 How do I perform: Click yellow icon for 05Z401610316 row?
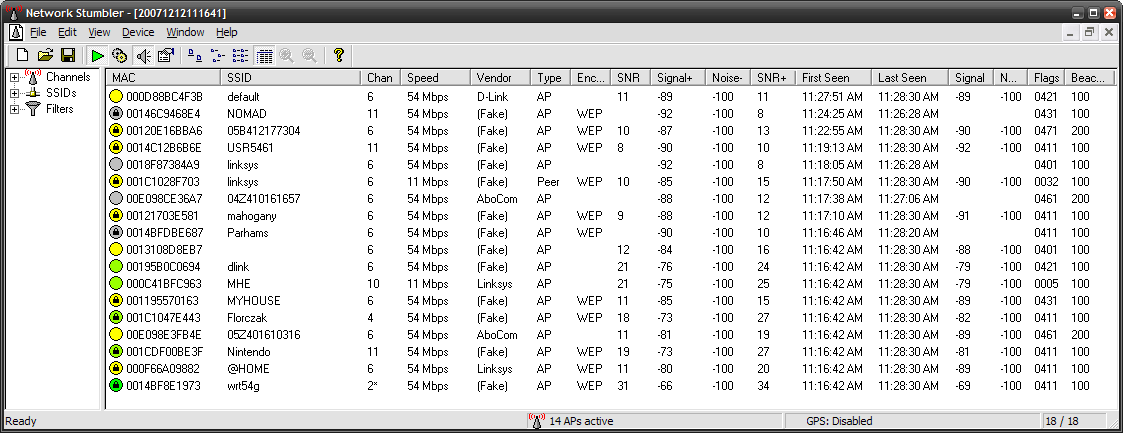pos(116,334)
